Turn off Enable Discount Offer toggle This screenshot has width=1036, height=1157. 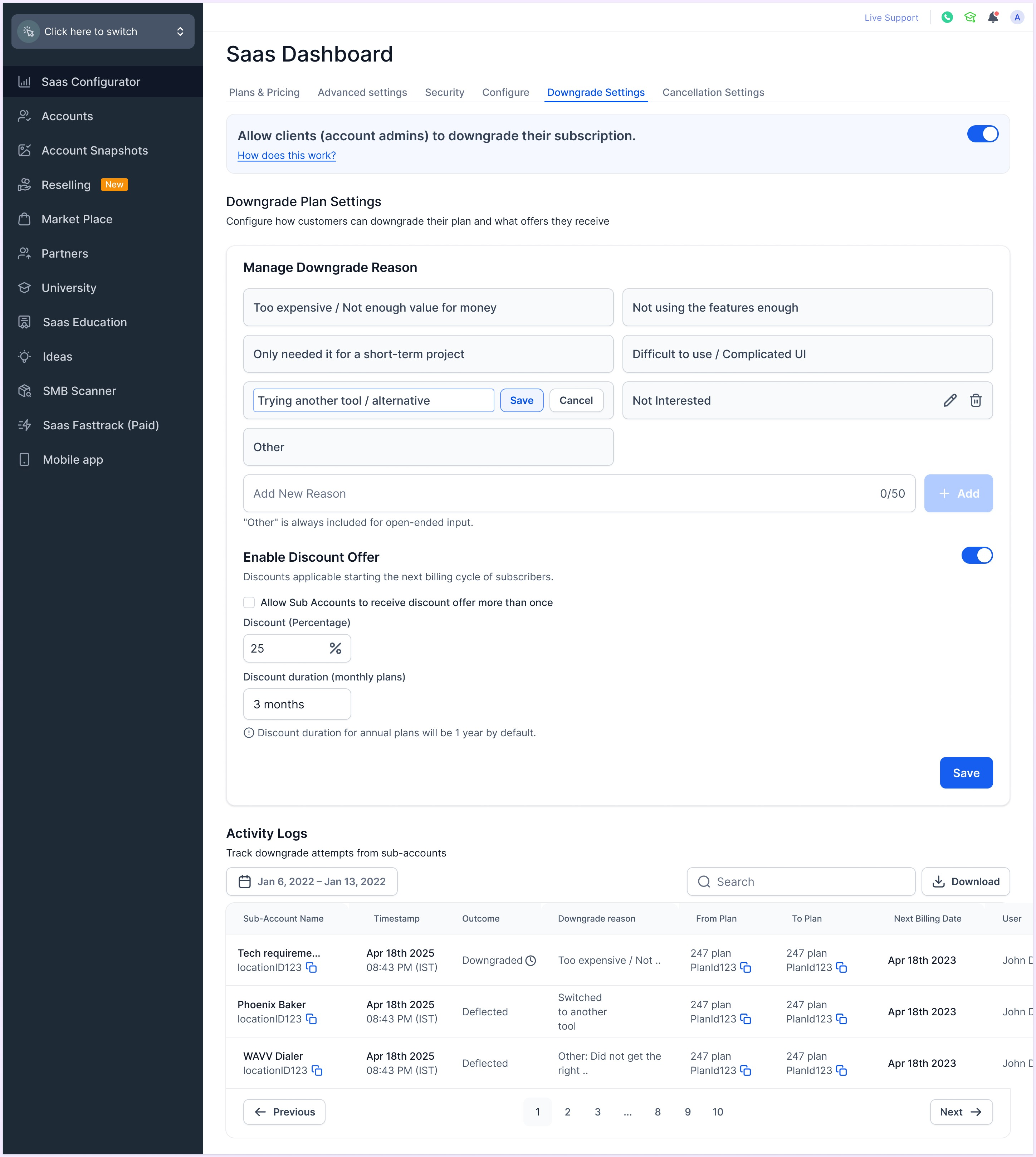(x=977, y=555)
